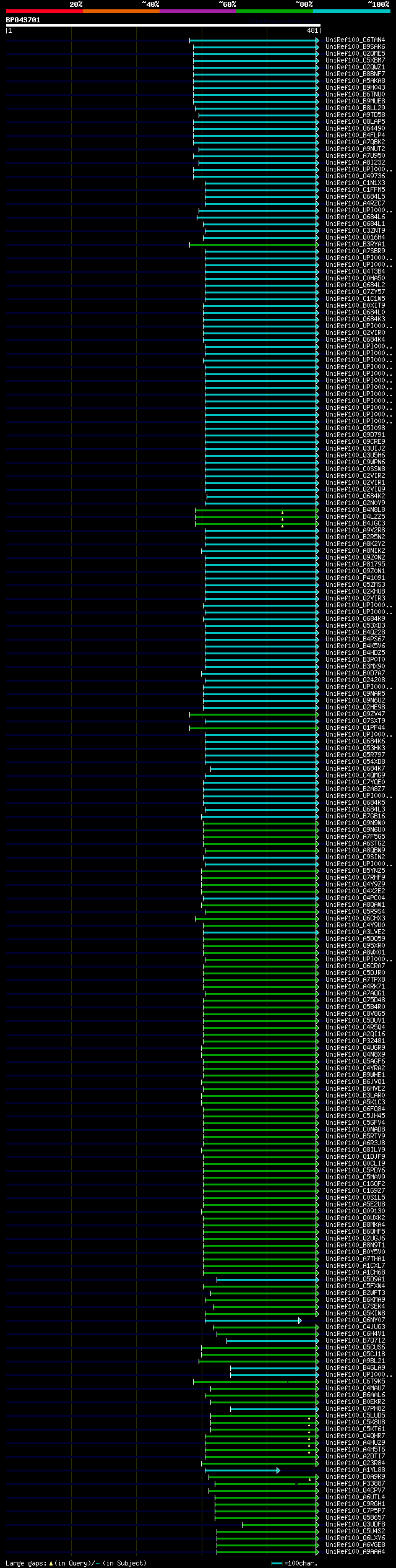Click the UniRef100_Q9ZV47 label
The height and width of the screenshot is (1568, 396).
pos(355,714)
